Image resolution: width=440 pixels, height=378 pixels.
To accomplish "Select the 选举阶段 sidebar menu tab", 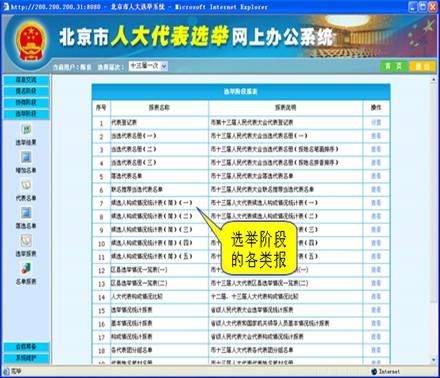I will tap(26, 114).
